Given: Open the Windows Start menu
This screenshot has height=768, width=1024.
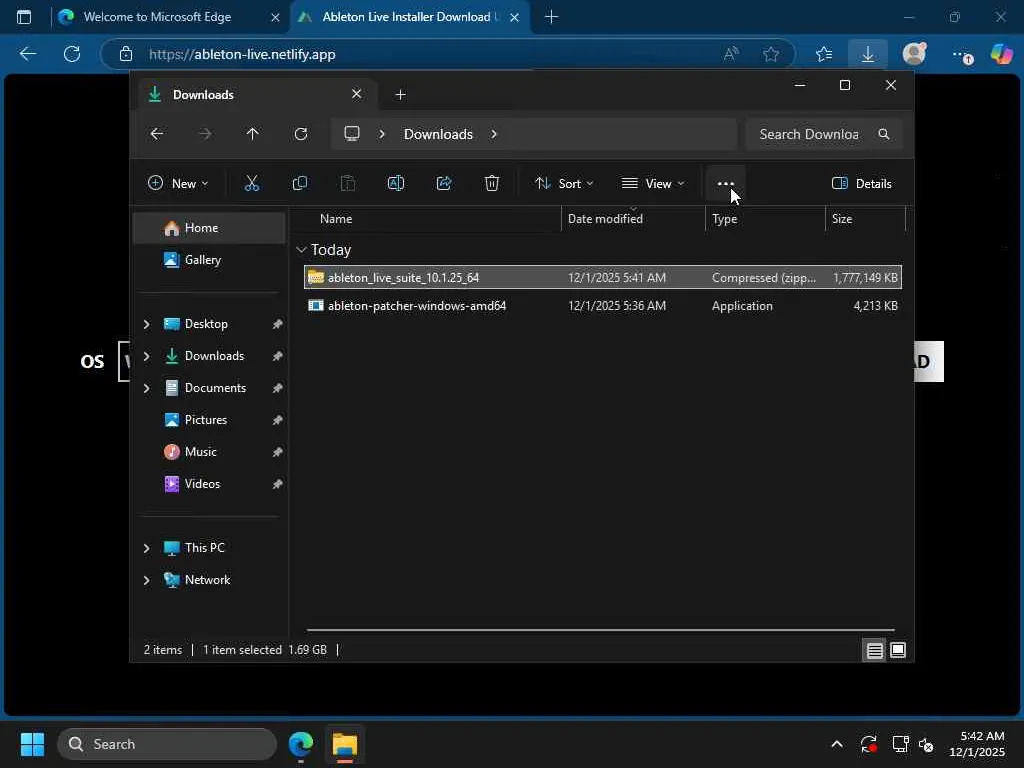Looking at the screenshot, I should (x=32, y=744).
